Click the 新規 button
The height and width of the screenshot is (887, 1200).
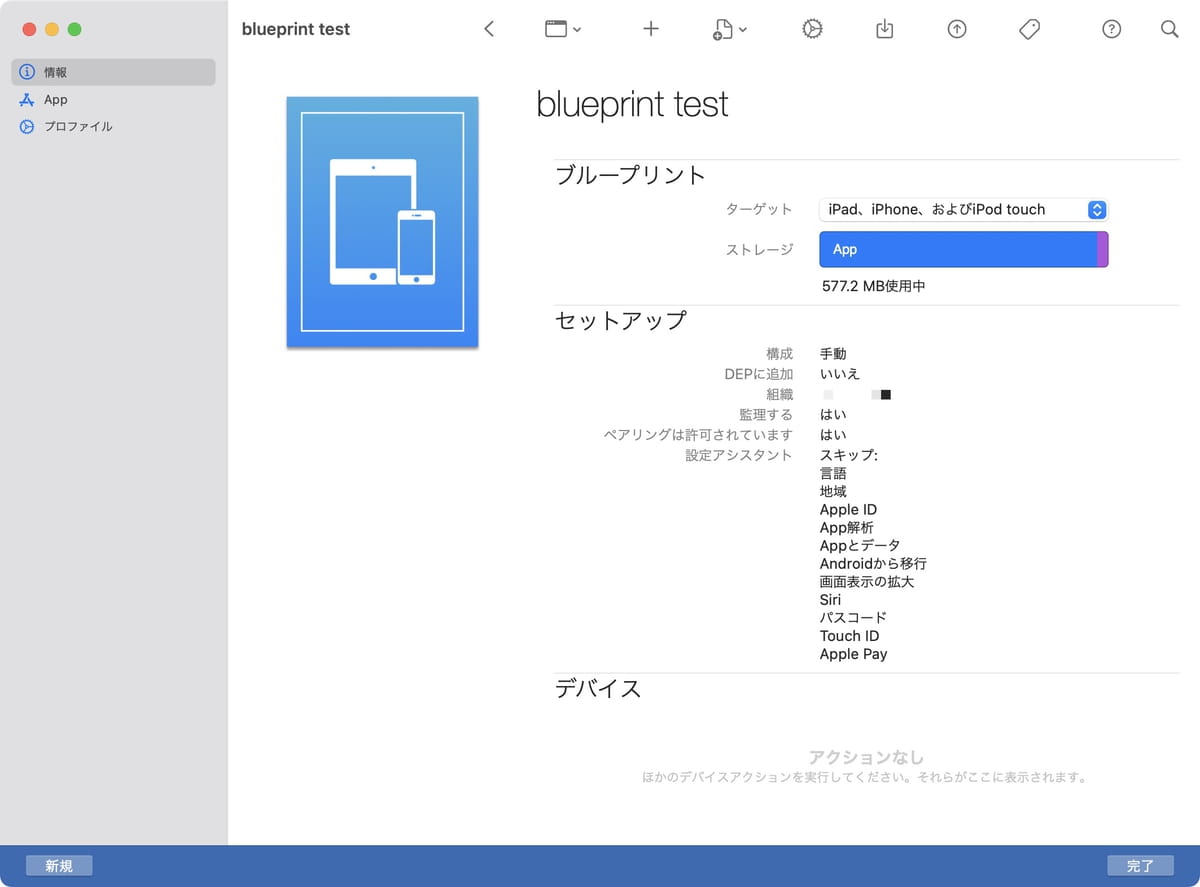click(x=59, y=866)
